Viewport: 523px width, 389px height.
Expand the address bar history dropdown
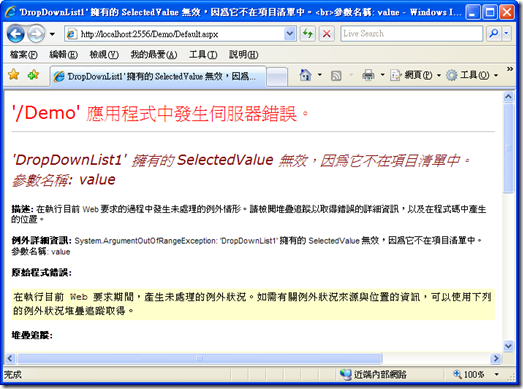(x=290, y=34)
